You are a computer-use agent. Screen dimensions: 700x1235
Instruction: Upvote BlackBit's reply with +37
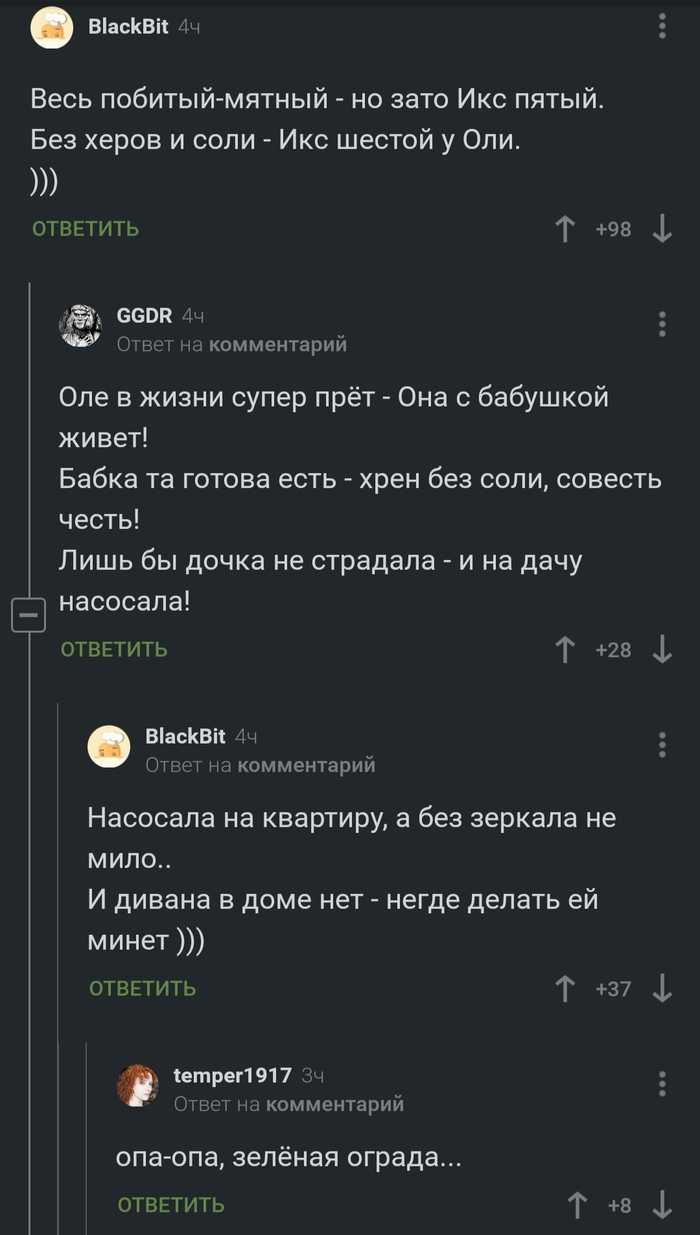[565, 989]
